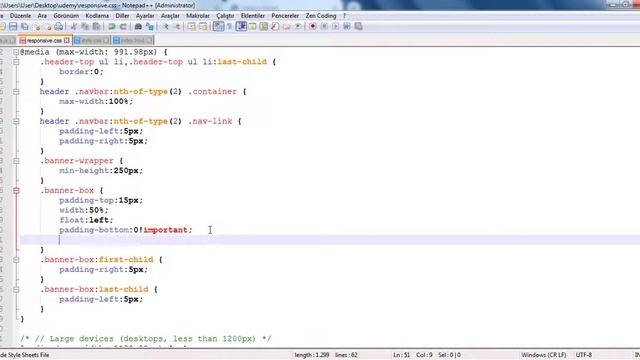Open the Zen Coding menu
The width and height of the screenshot is (640, 360).
321,16
